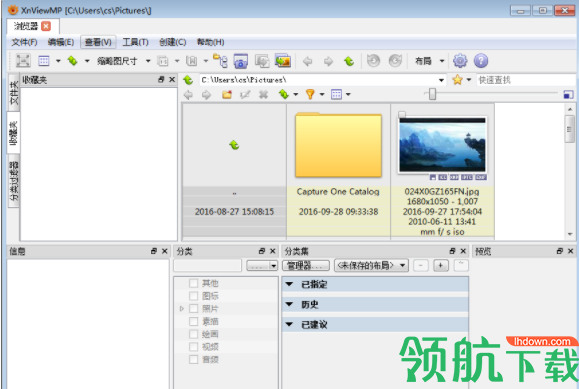Viewport: 579px width, 389px height.
Task: Click the back arrow in the browser sub-toolbar
Action: (188, 95)
